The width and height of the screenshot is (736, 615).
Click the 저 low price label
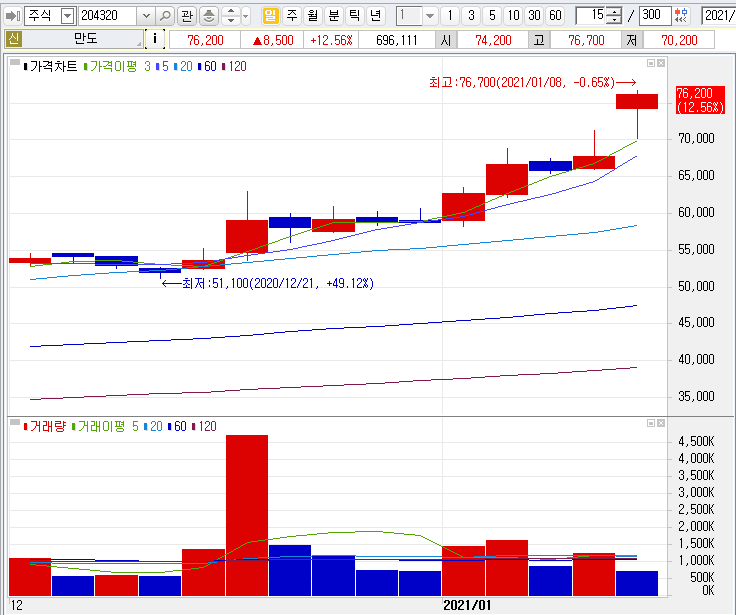(632, 40)
